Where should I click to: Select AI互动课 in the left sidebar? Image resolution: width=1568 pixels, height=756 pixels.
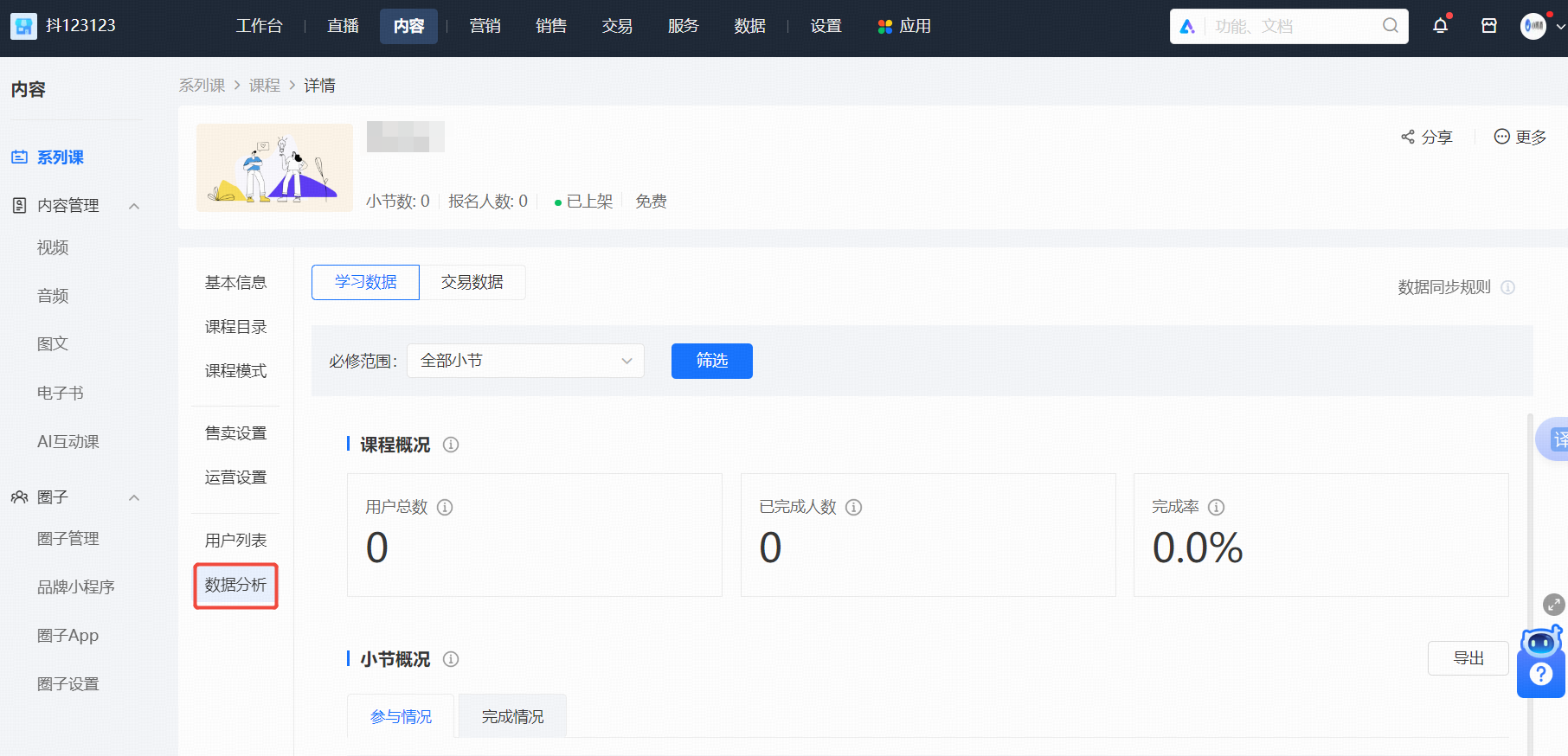pos(68,441)
